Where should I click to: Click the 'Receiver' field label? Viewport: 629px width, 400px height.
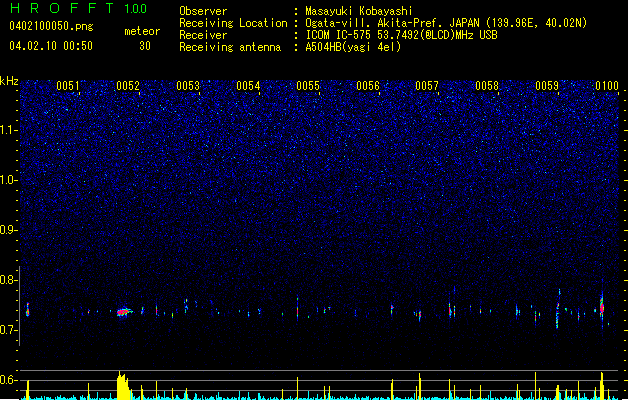click(x=203, y=35)
